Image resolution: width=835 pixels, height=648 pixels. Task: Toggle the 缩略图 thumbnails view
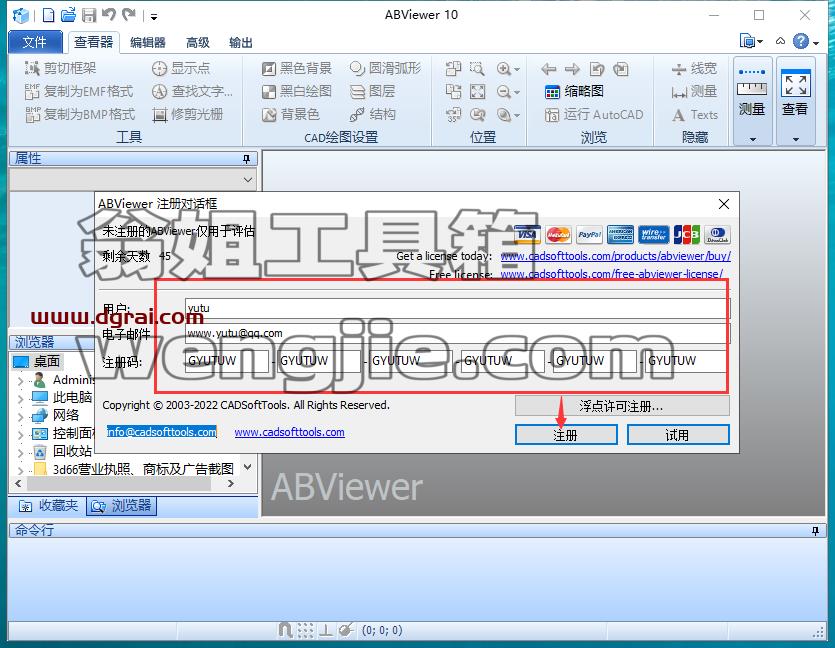pos(574,92)
